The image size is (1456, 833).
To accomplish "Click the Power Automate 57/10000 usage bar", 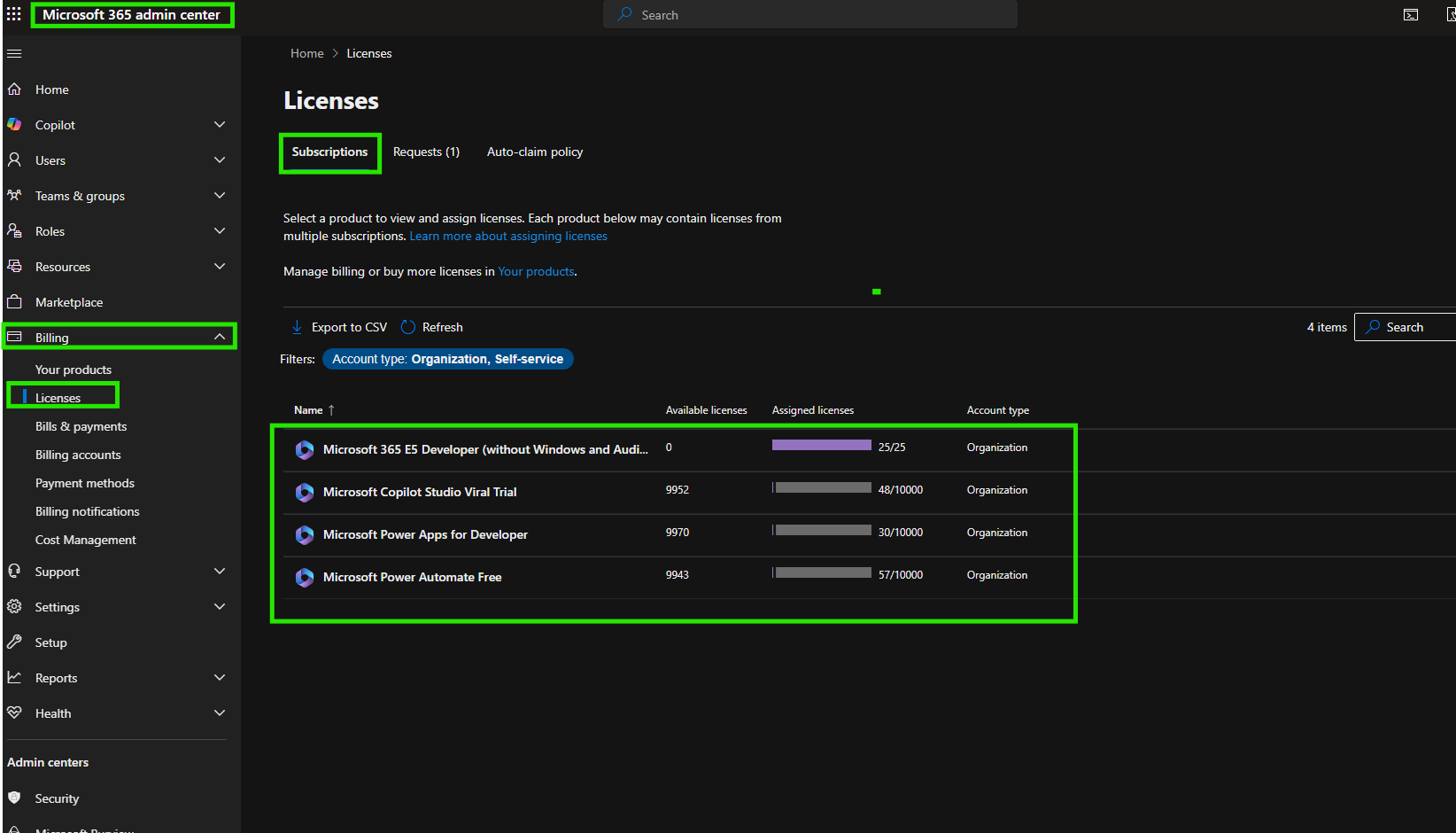I will pos(822,572).
